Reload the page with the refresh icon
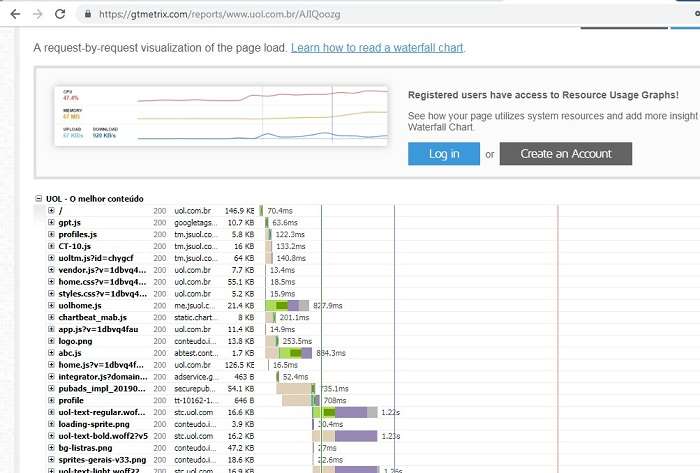The width and height of the screenshot is (700, 473). [60, 14]
